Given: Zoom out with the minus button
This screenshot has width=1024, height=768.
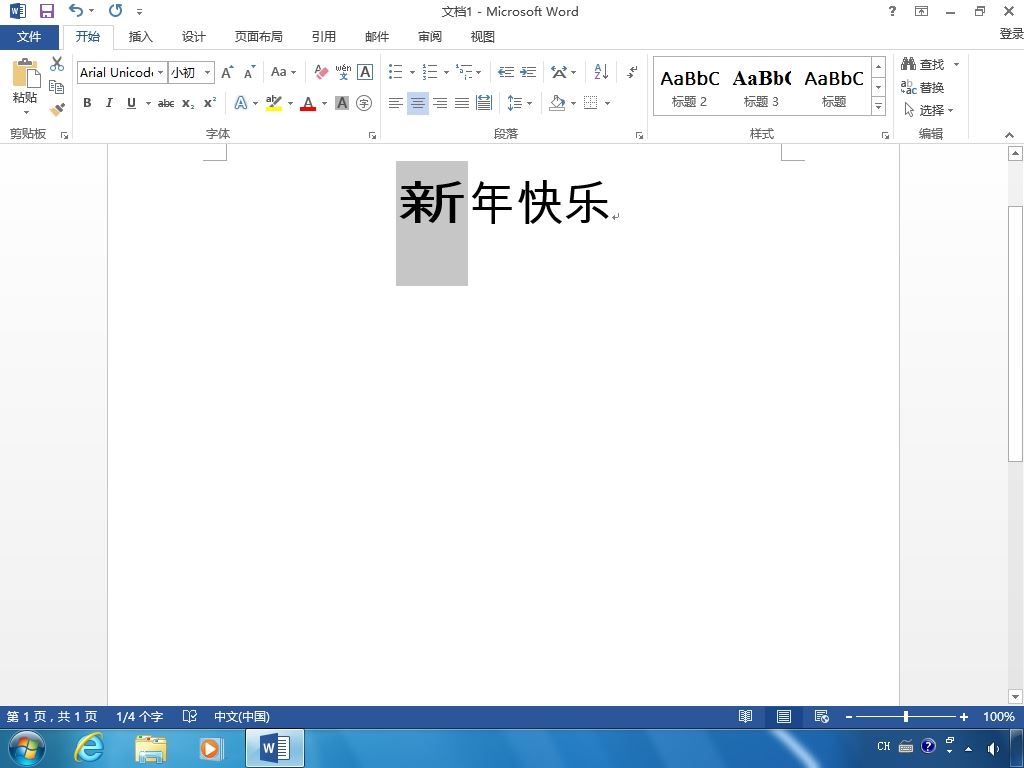Looking at the screenshot, I should [x=848, y=717].
